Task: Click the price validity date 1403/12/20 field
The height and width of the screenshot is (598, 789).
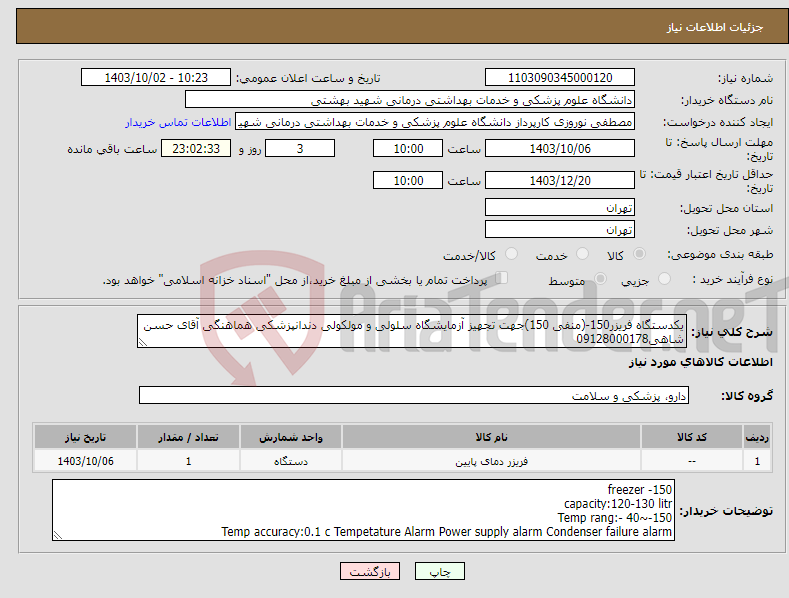Action: (x=560, y=180)
